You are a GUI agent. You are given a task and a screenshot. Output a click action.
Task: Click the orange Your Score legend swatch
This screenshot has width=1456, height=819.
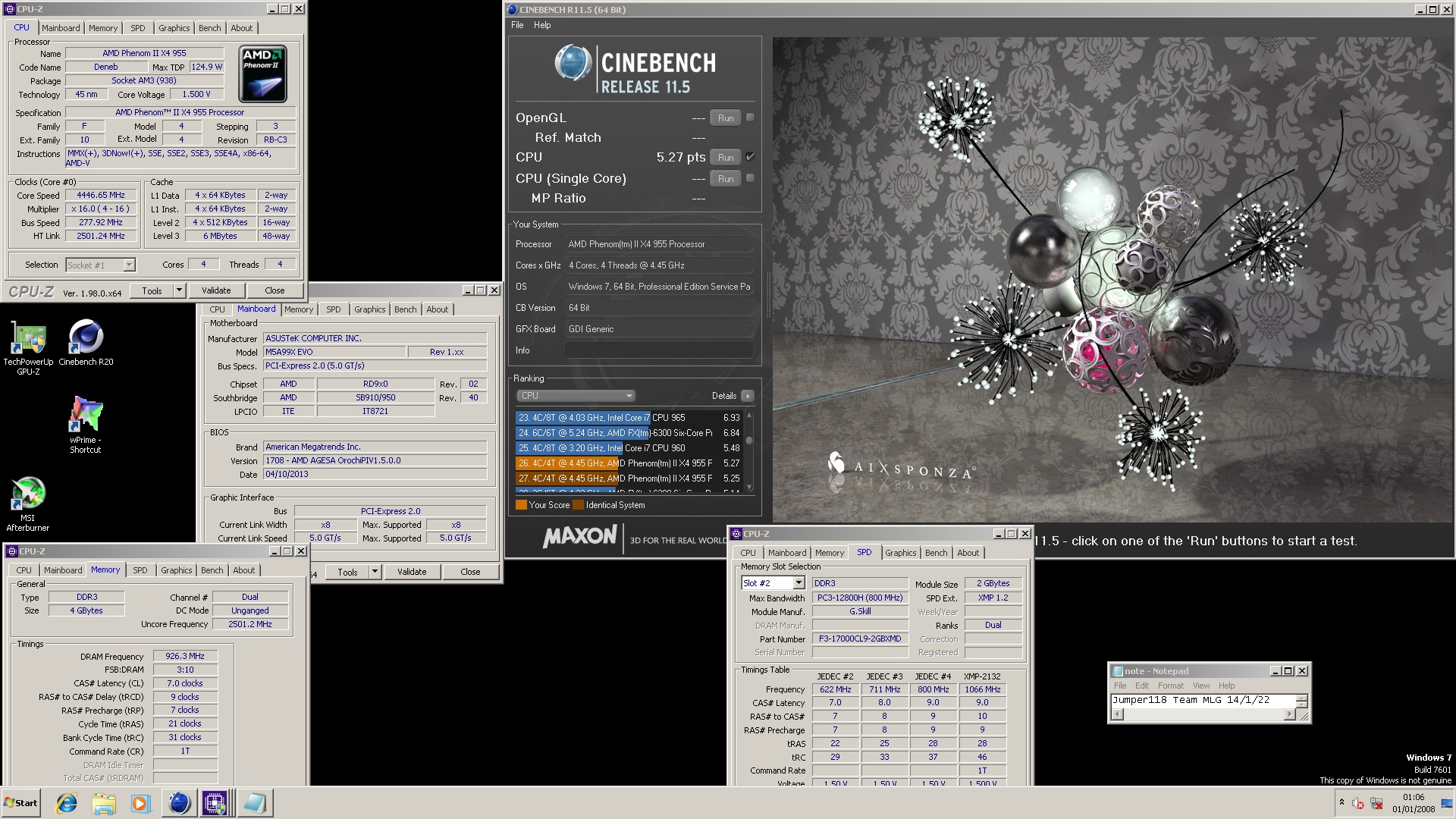[x=521, y=505]
